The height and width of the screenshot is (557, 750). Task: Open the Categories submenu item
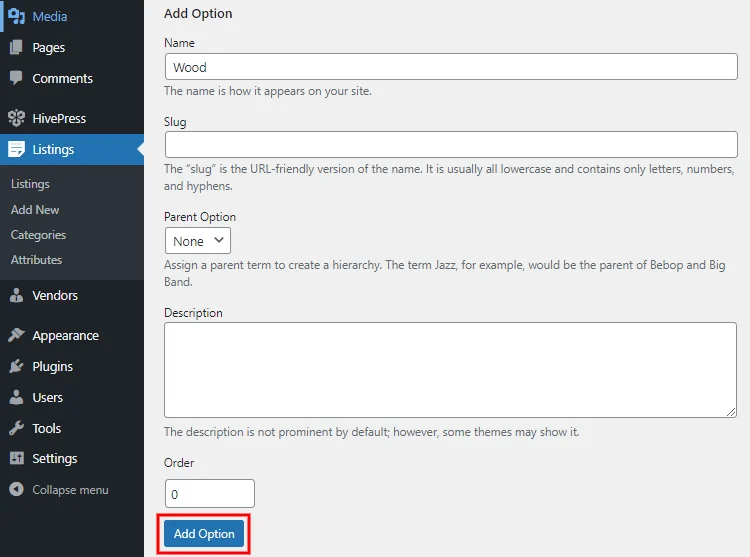pos(38,235)
